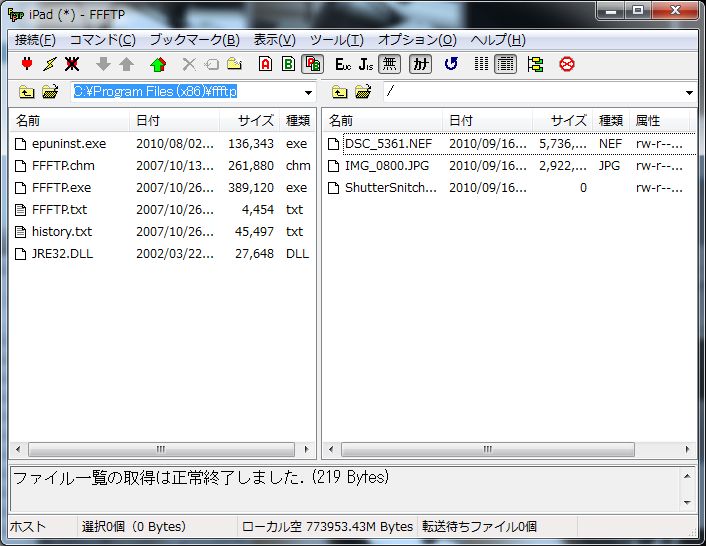Click status bar ローカル空 773953.43M Bytes
Viewport: 706px width, 546px height.
(x=327, y=527)
